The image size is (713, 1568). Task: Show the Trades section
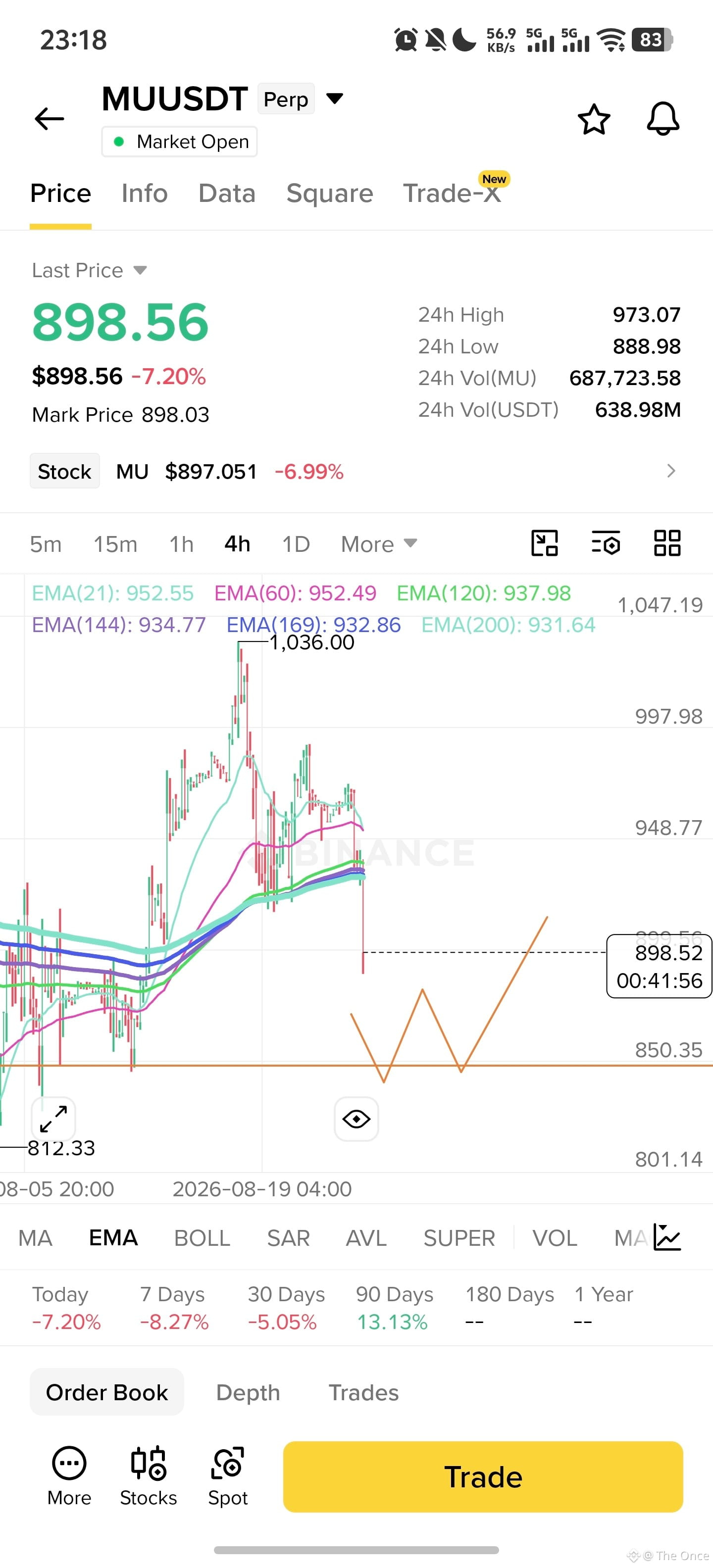363,1392
